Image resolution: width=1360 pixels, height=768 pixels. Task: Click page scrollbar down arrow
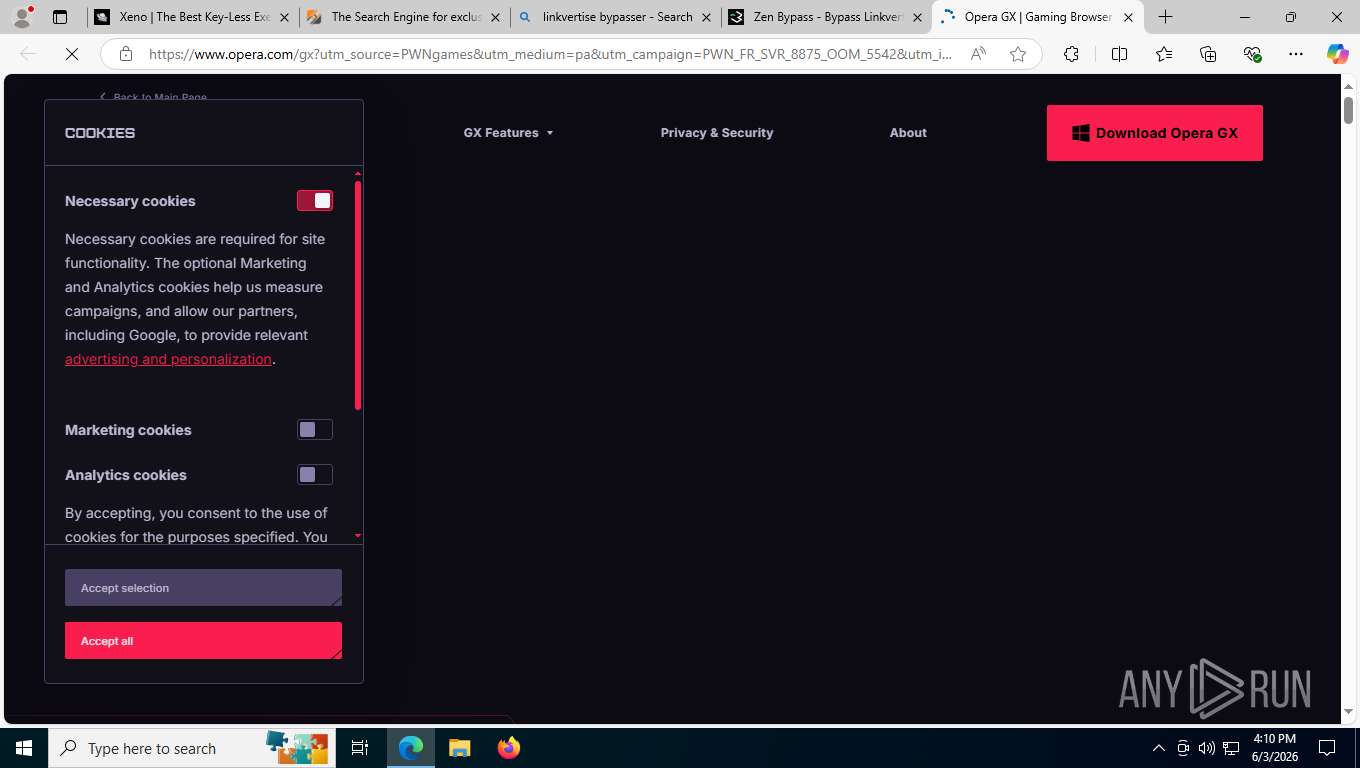[x=1348, y=712]
